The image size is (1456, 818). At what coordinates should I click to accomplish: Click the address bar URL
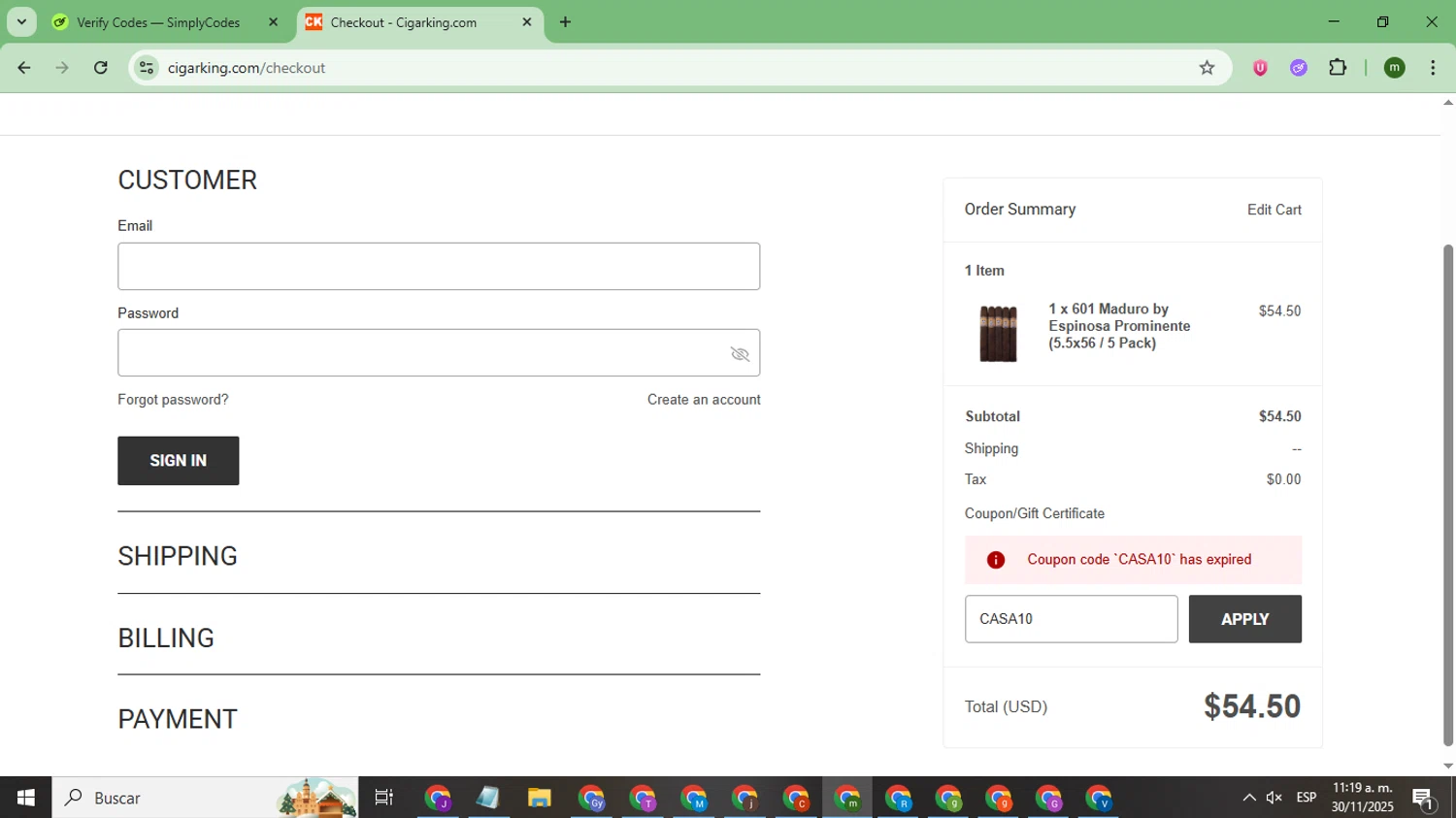pyautogui.click(x=247, y=68)
